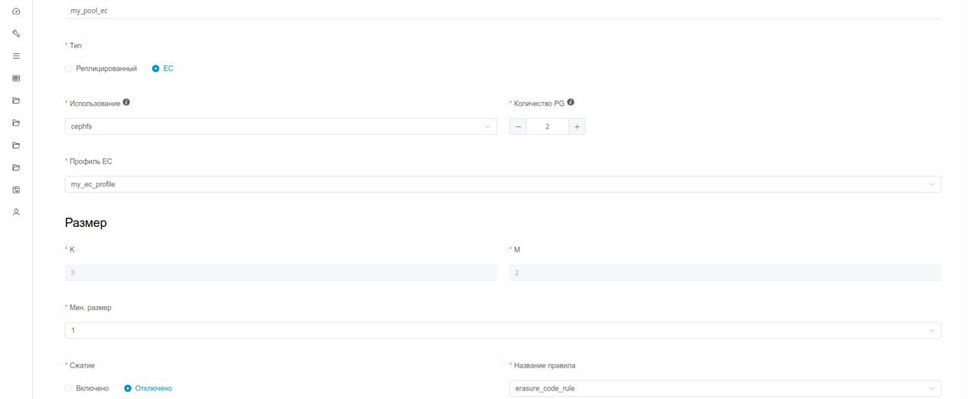Open the three-line list icon in sidebar

[17, 56]
